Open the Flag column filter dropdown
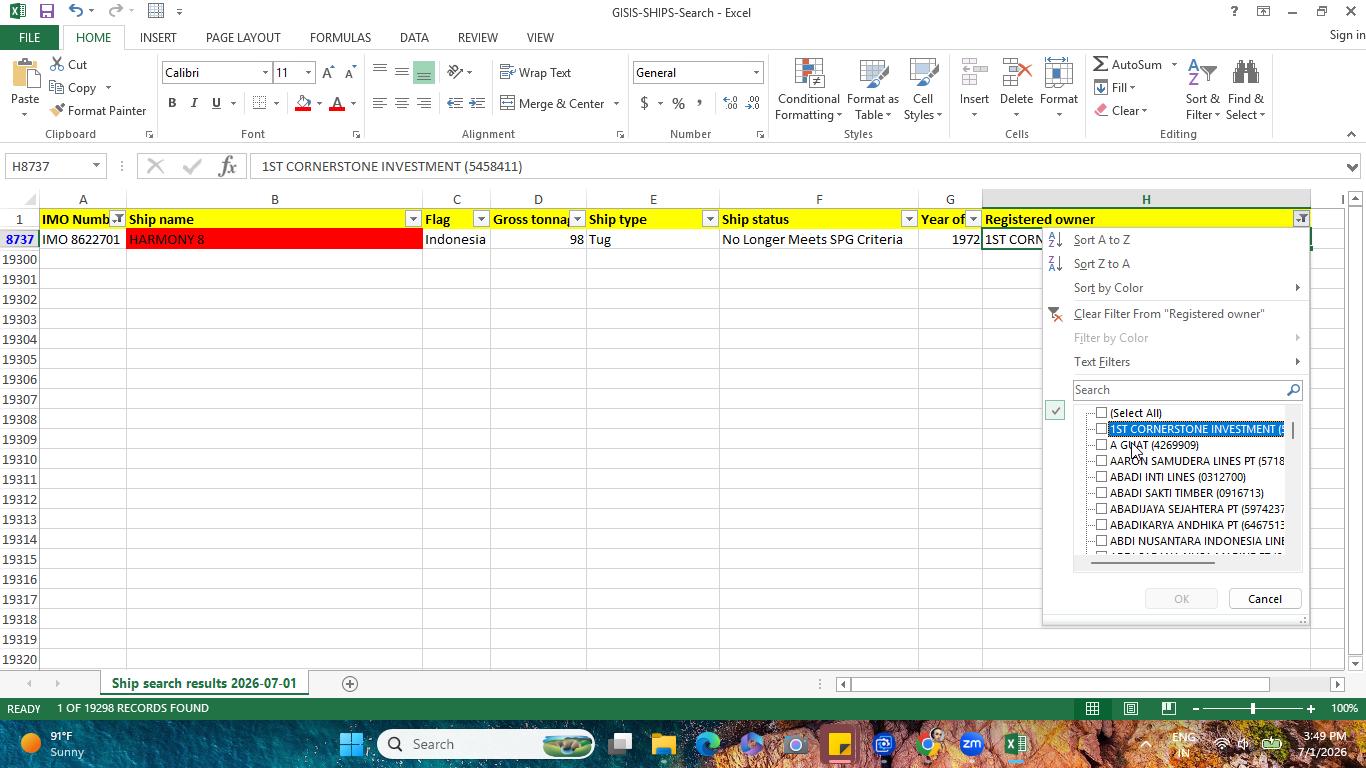 tap(481, 219)
